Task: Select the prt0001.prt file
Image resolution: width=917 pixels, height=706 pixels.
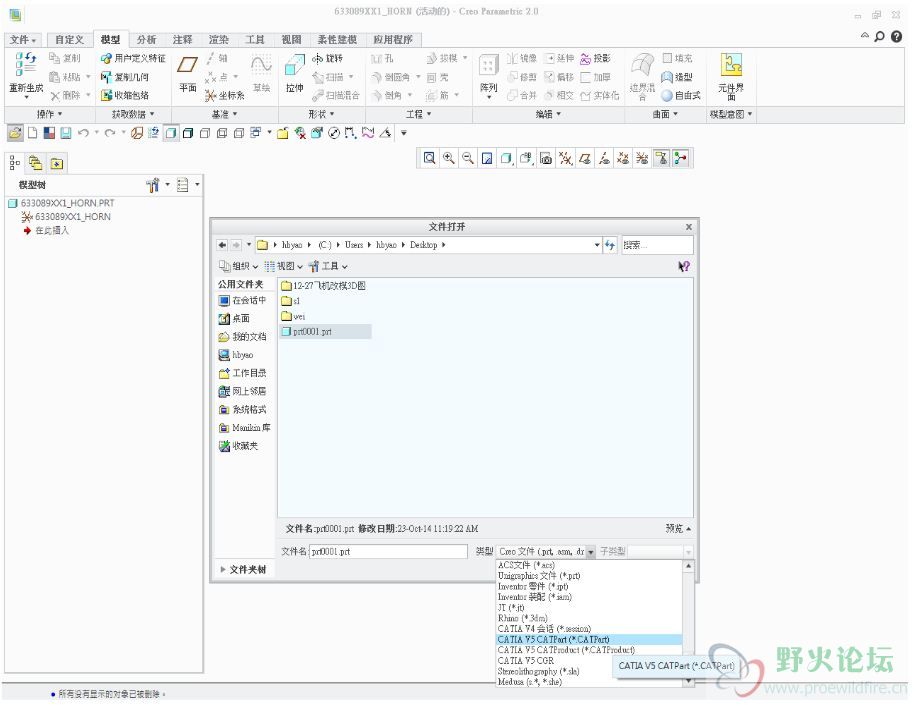Action: tap(325, 332)
